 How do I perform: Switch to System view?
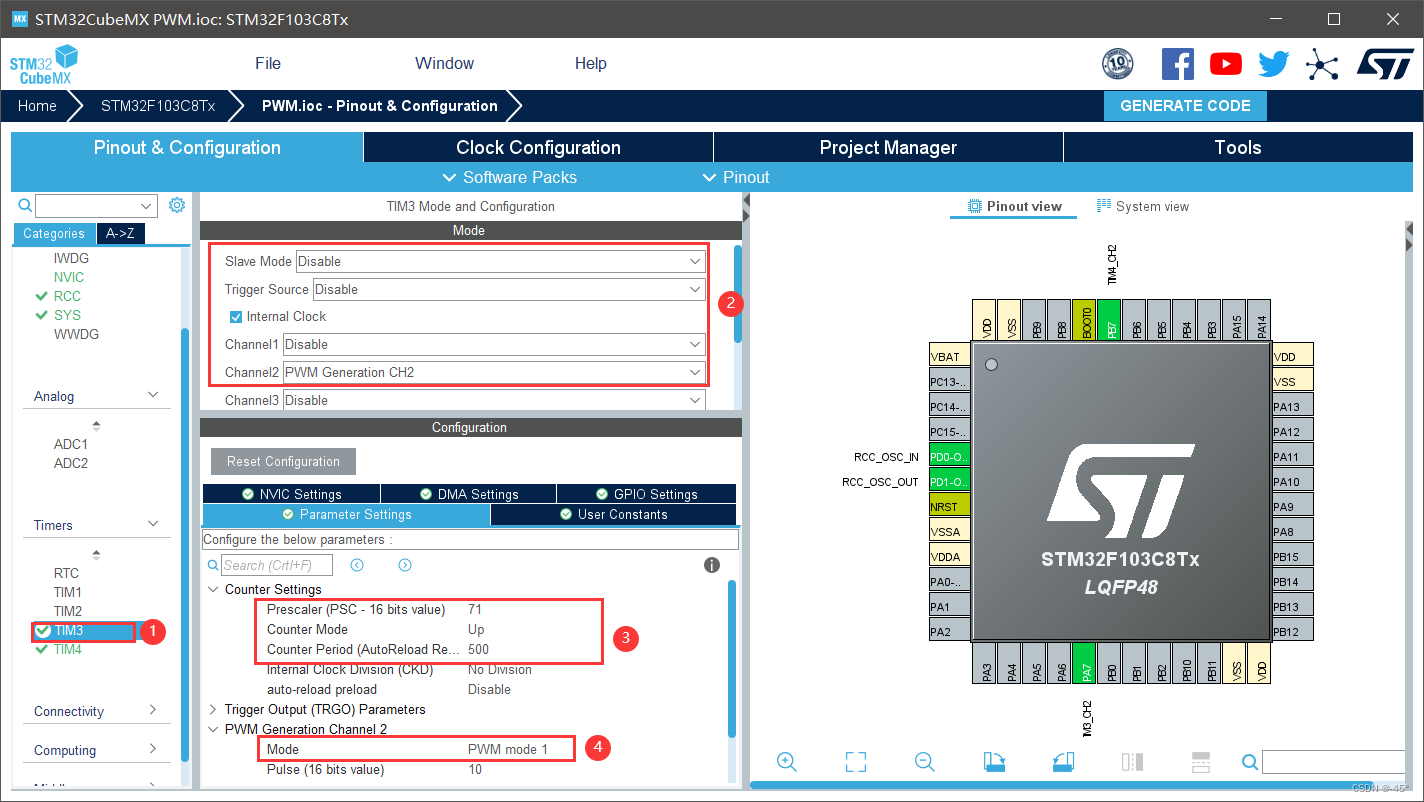[1143, 206]
